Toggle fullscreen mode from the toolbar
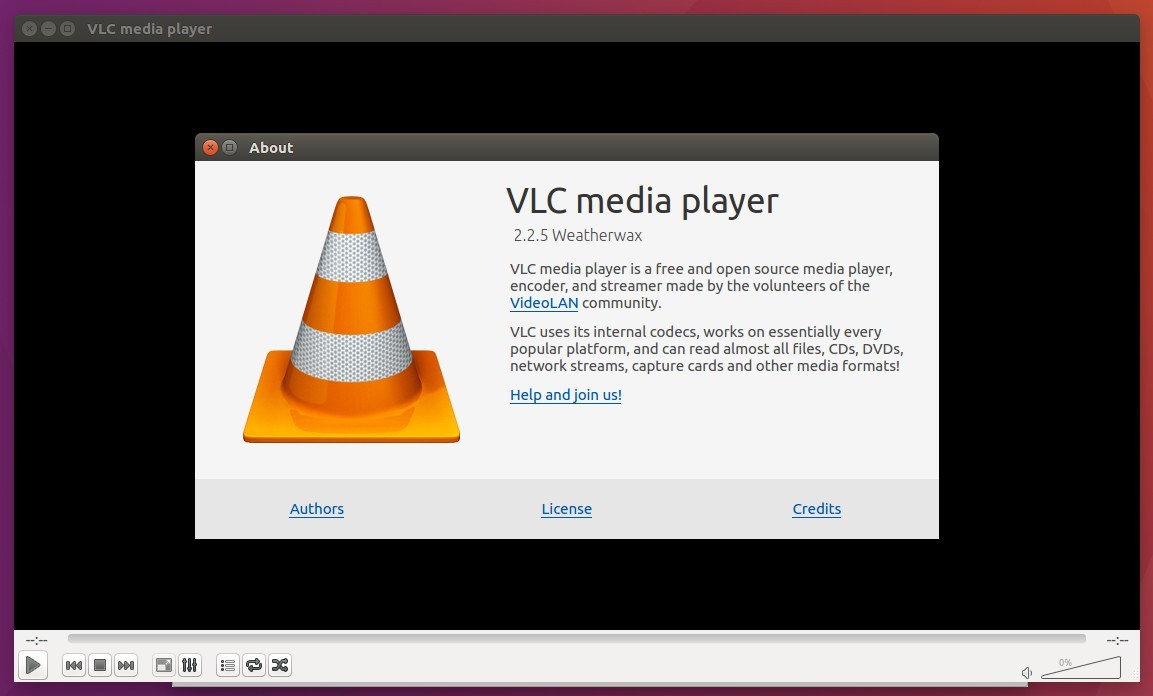This screenshot has height=696, width=1153. click(162, 665)
